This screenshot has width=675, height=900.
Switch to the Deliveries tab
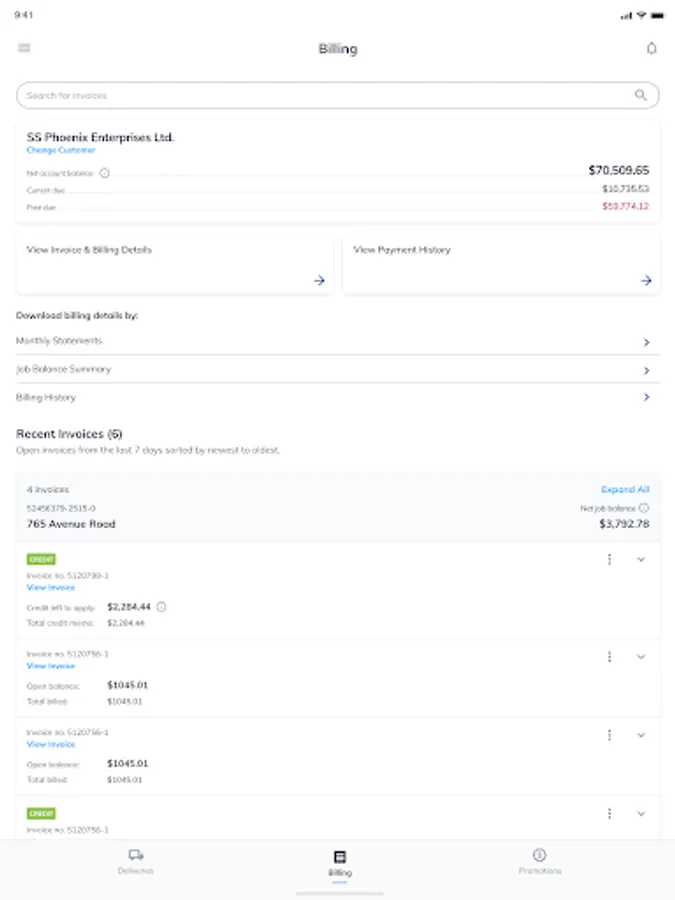pyautogui.click(x=136, y=861)
